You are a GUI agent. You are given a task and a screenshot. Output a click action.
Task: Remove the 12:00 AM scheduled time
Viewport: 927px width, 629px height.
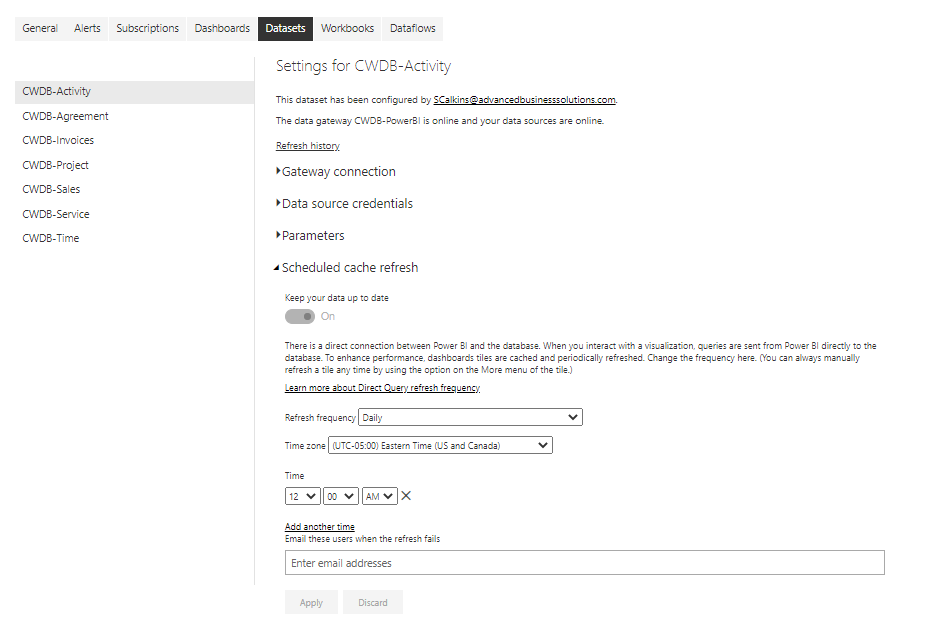coord(406,496)
